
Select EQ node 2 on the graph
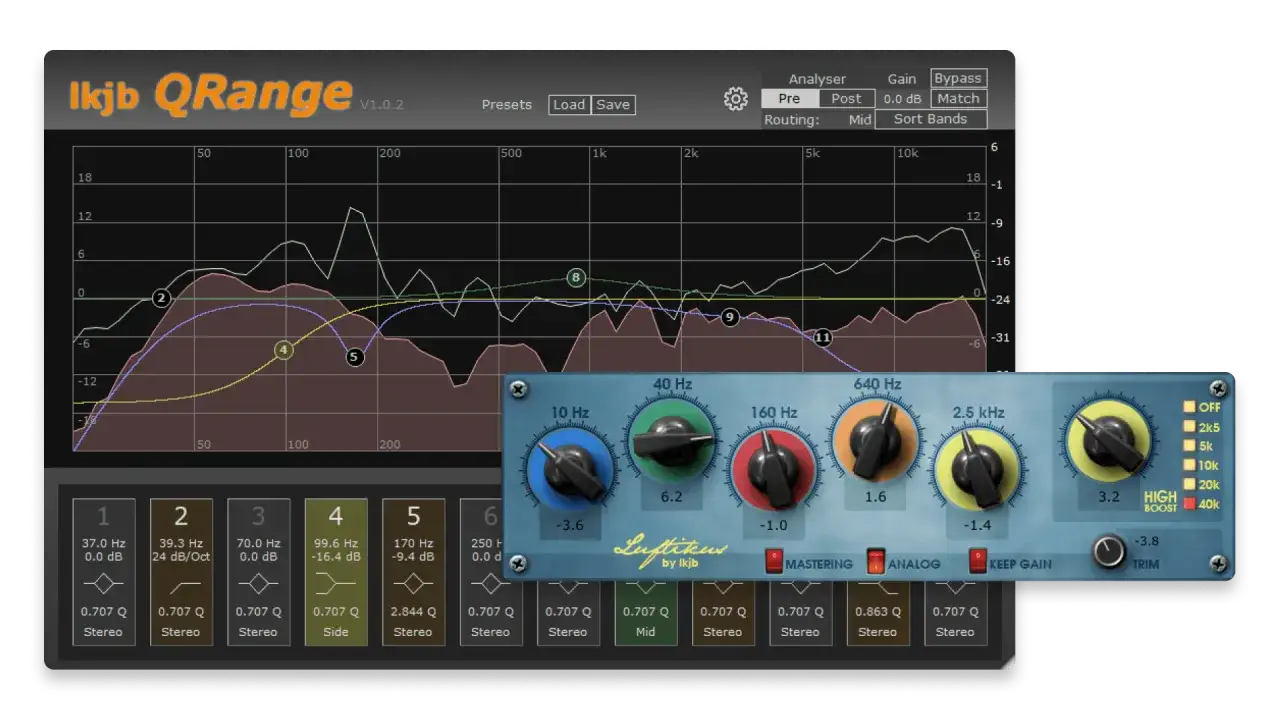click(162, 298)
